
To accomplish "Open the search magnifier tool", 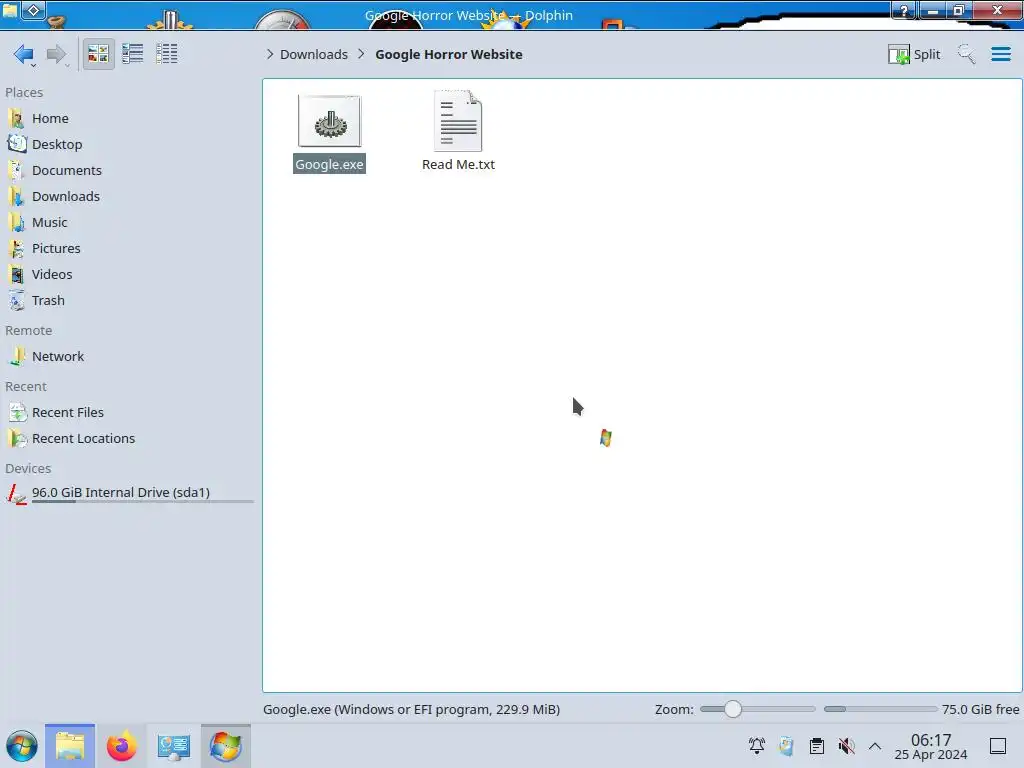I will tap(966, 54).
